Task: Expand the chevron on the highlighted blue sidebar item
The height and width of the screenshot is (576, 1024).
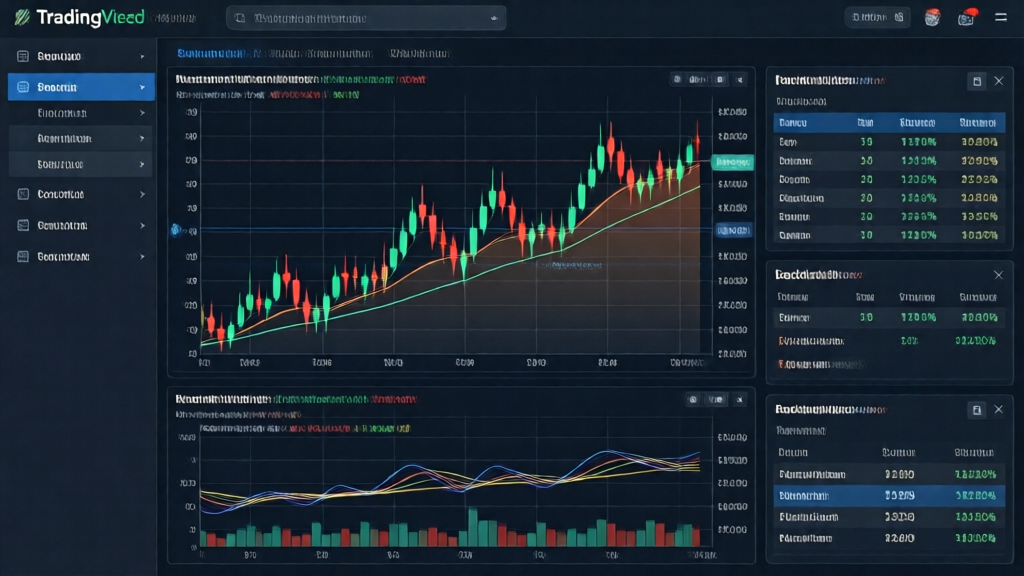Action: 142,87
